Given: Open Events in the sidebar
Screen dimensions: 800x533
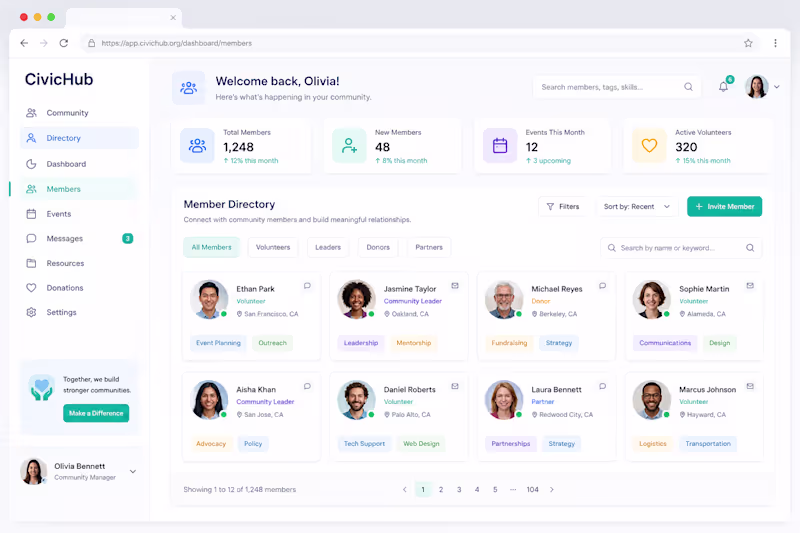Looking at the screenshot, I should tap(79, 214).
